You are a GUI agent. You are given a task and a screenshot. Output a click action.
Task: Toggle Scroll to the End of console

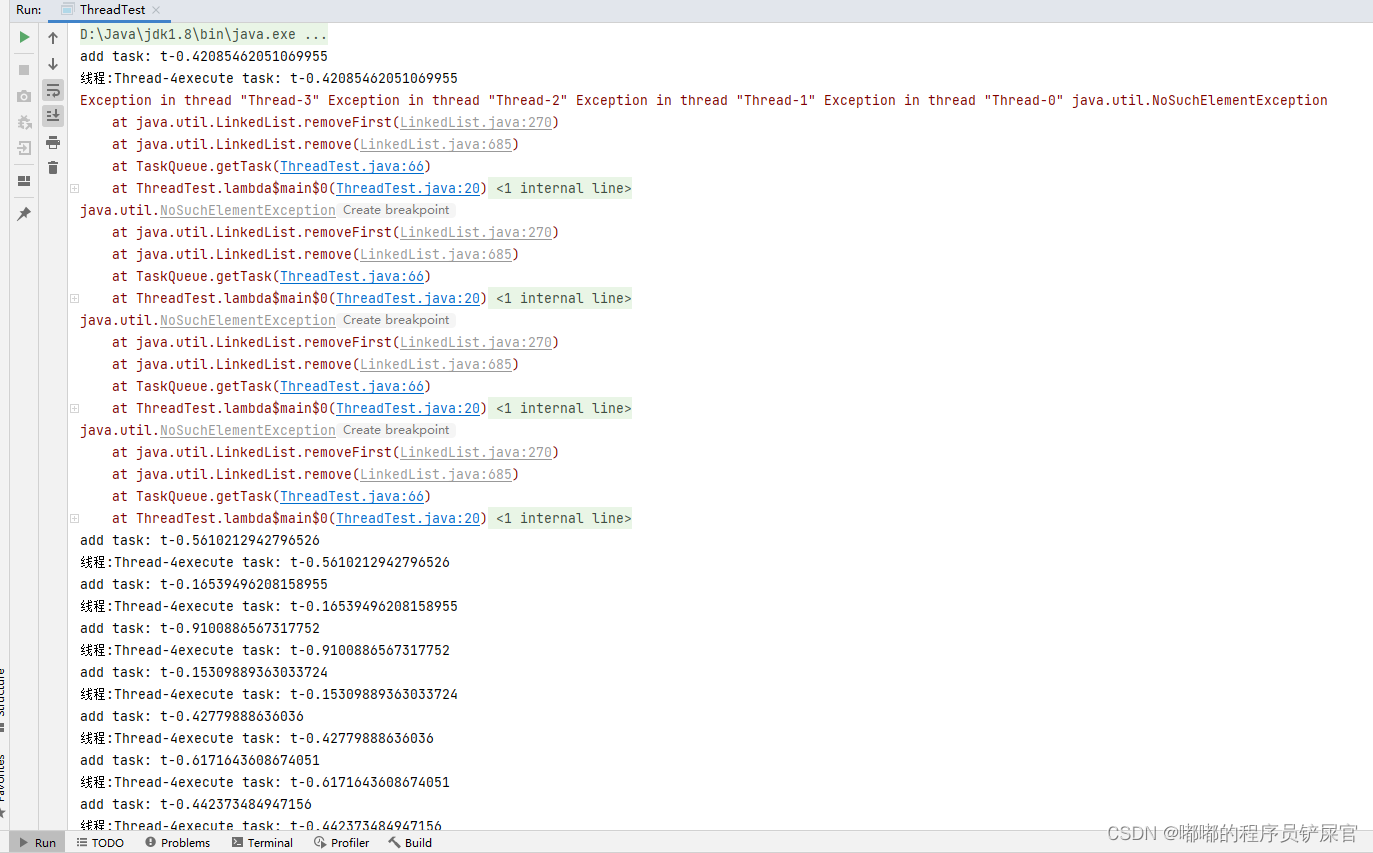point(53,115)
